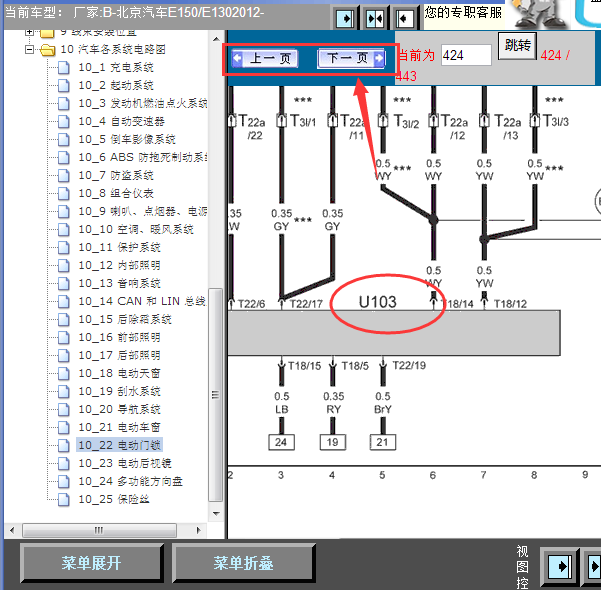Open 10_9 喇叭、点烟器 entry
The width and height of the screenshot is (601, 590).
click(x=143, y=211)
